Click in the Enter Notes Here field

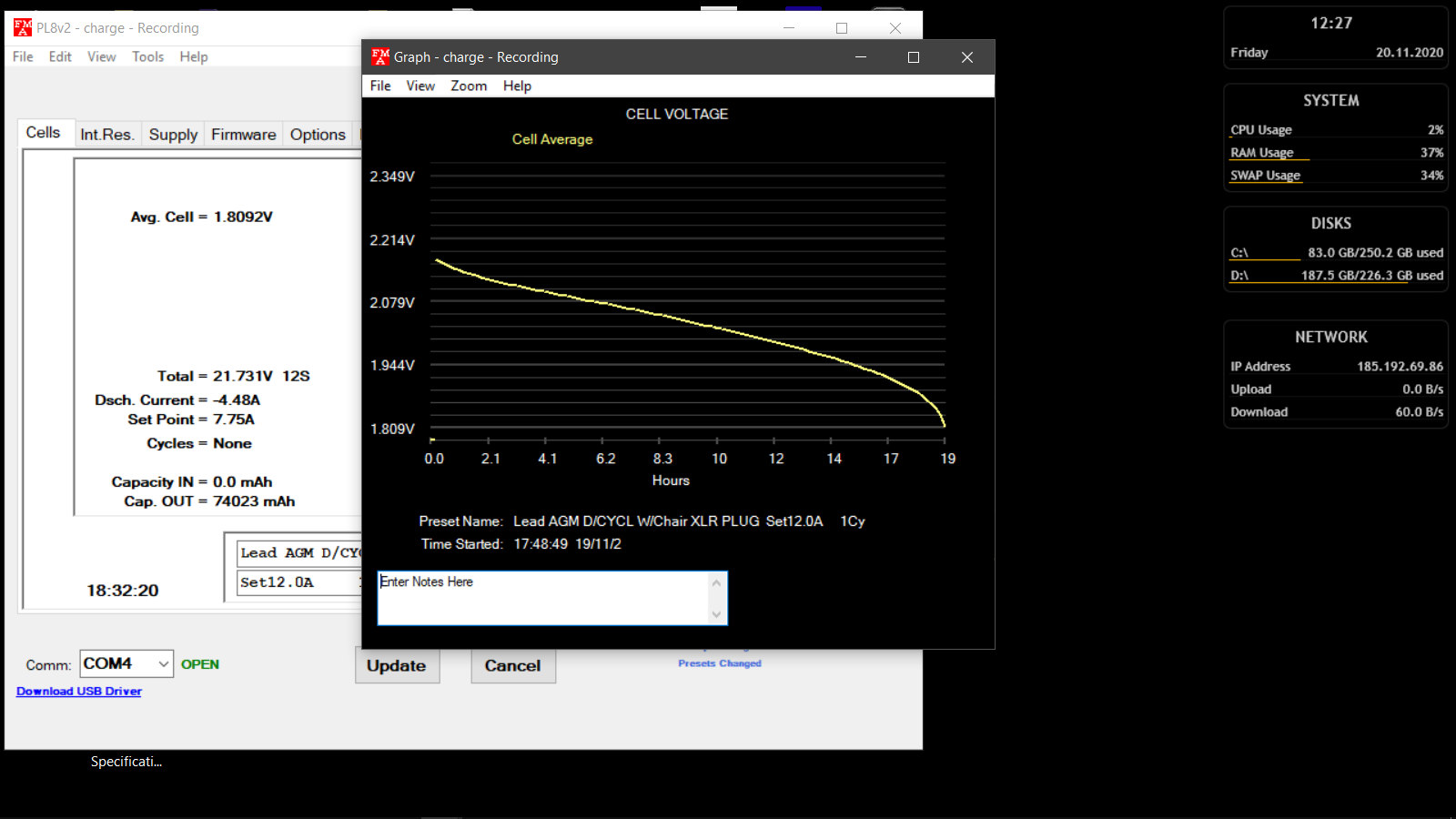(x=542, y=598)
